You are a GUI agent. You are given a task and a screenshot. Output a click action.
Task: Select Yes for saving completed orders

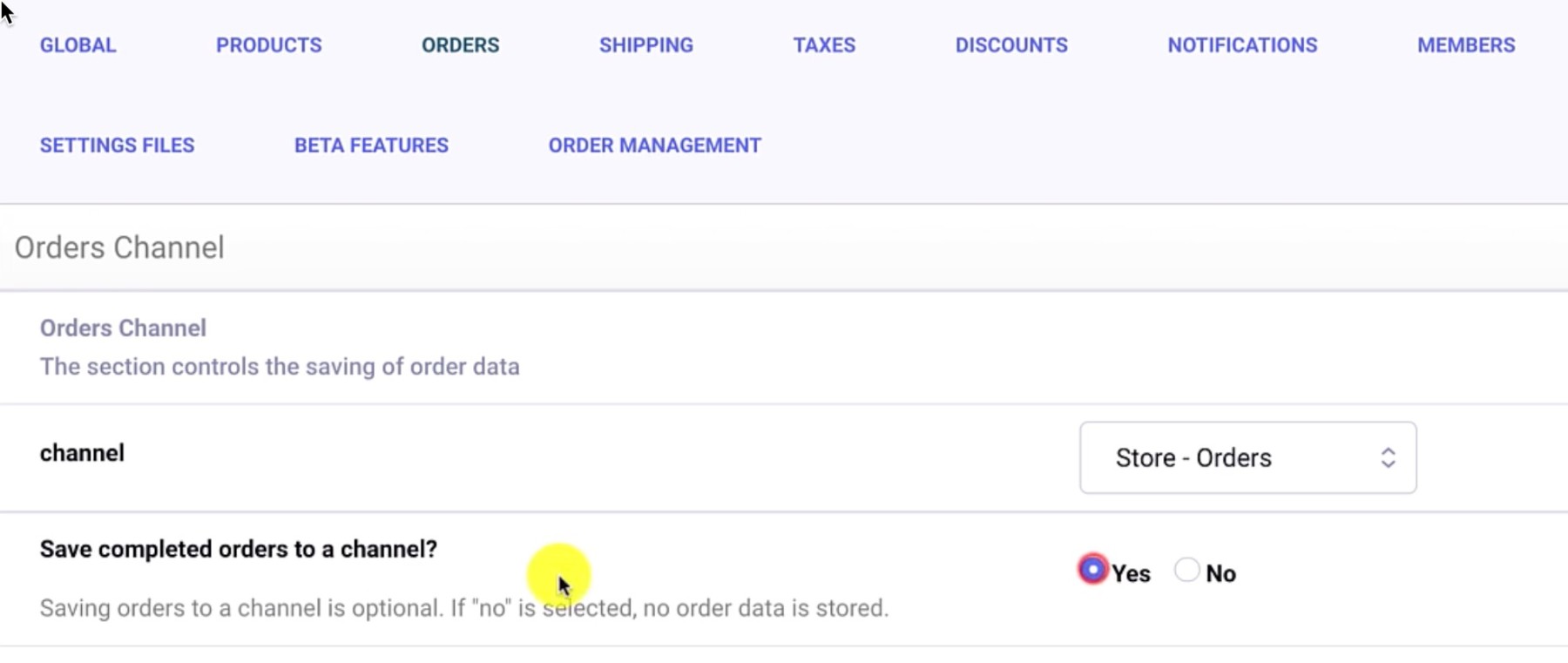pyautogui.click(x=1092, y=568)
